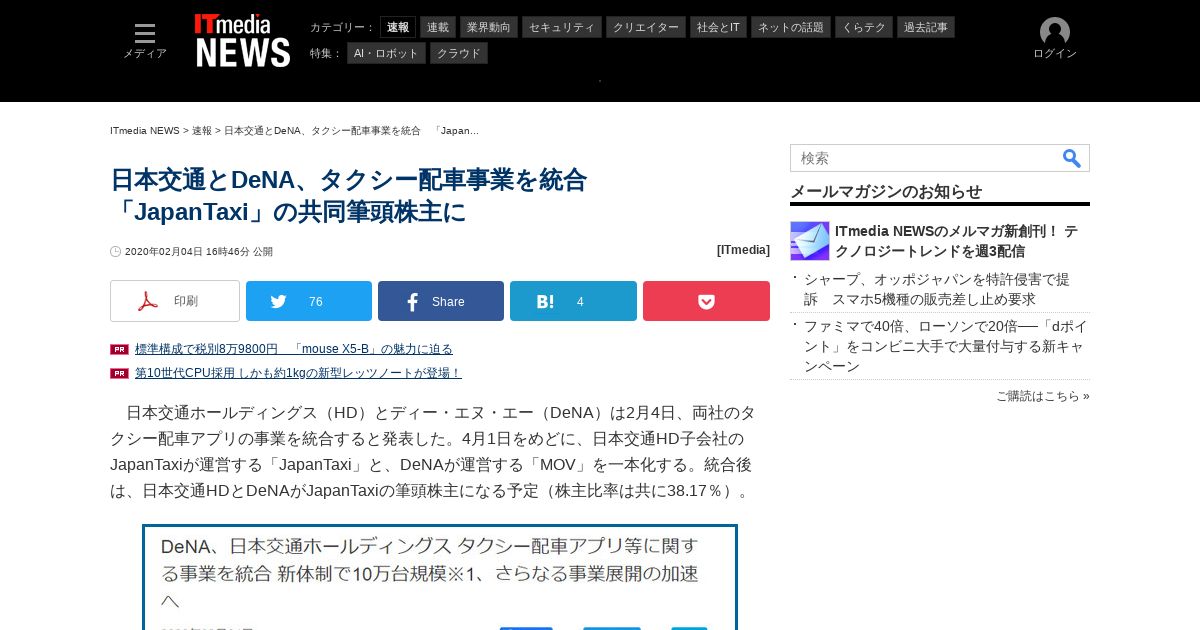This screenshot has height=630, width=1200.
Task: Click the 検索 search input field
Action: pyautogui.click(x=925, y=158)
